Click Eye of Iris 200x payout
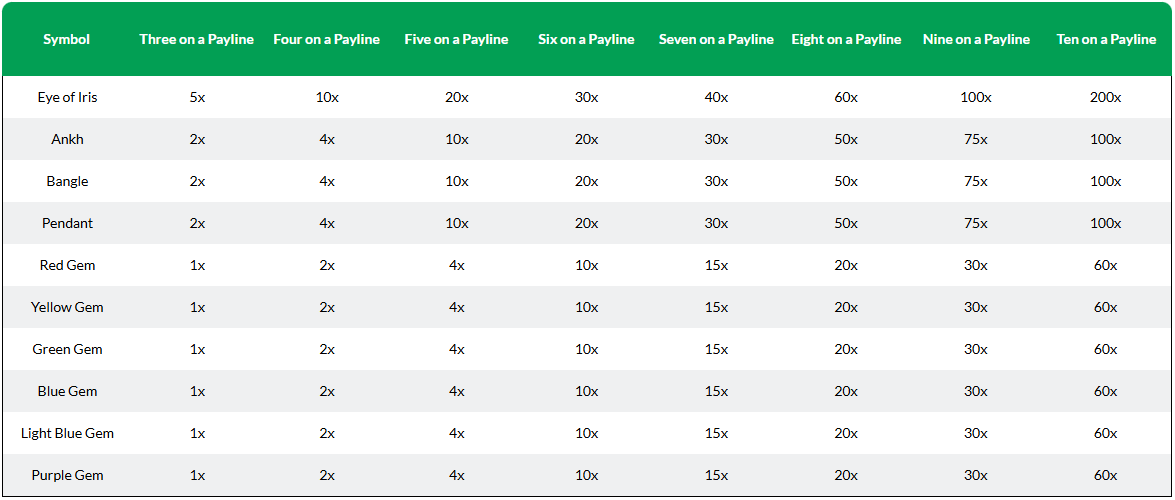Screen dimensions: 1175x500 (1106, 97)
